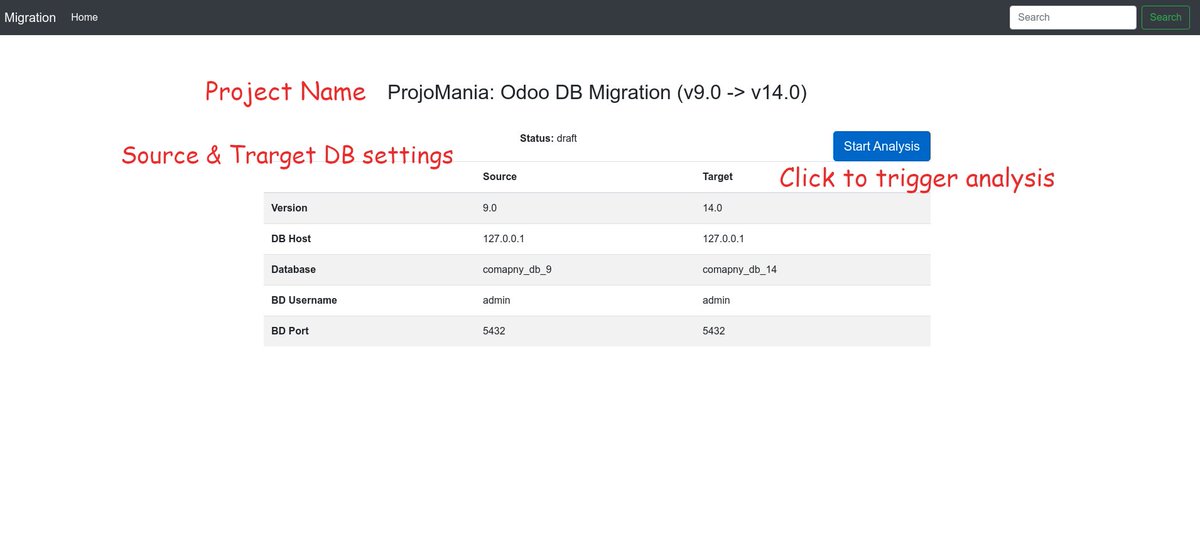Click the Start Analysis button
The width and height of the screenshot is (1200, 539).
(x=881, y=146)
